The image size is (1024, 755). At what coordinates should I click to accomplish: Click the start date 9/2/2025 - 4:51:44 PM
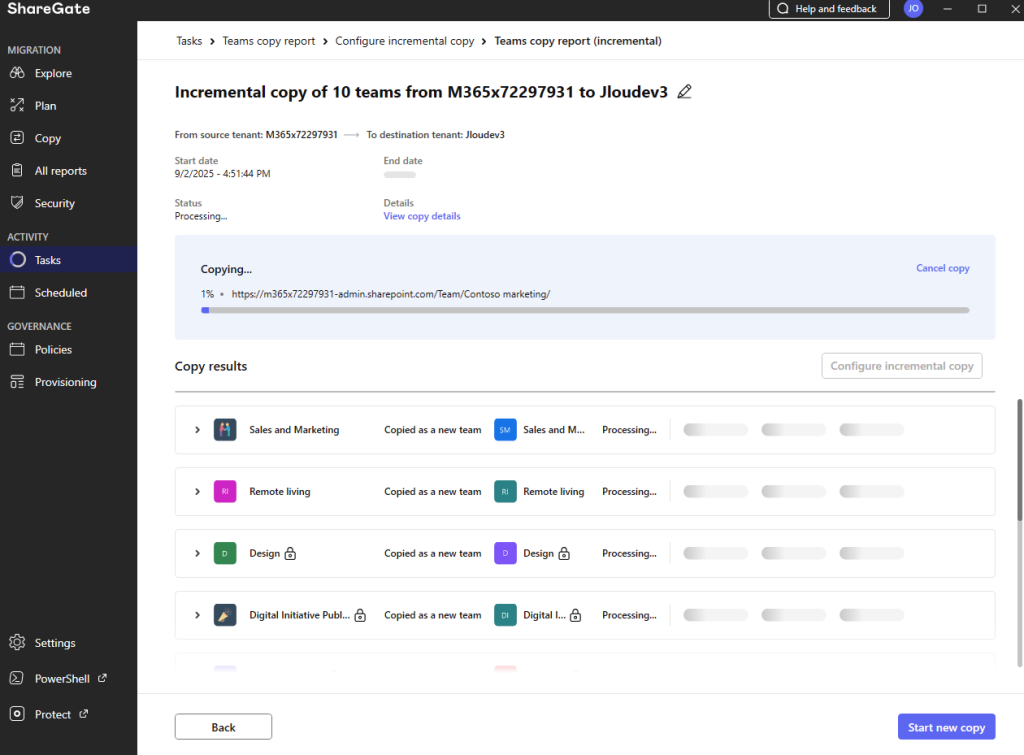222,174
